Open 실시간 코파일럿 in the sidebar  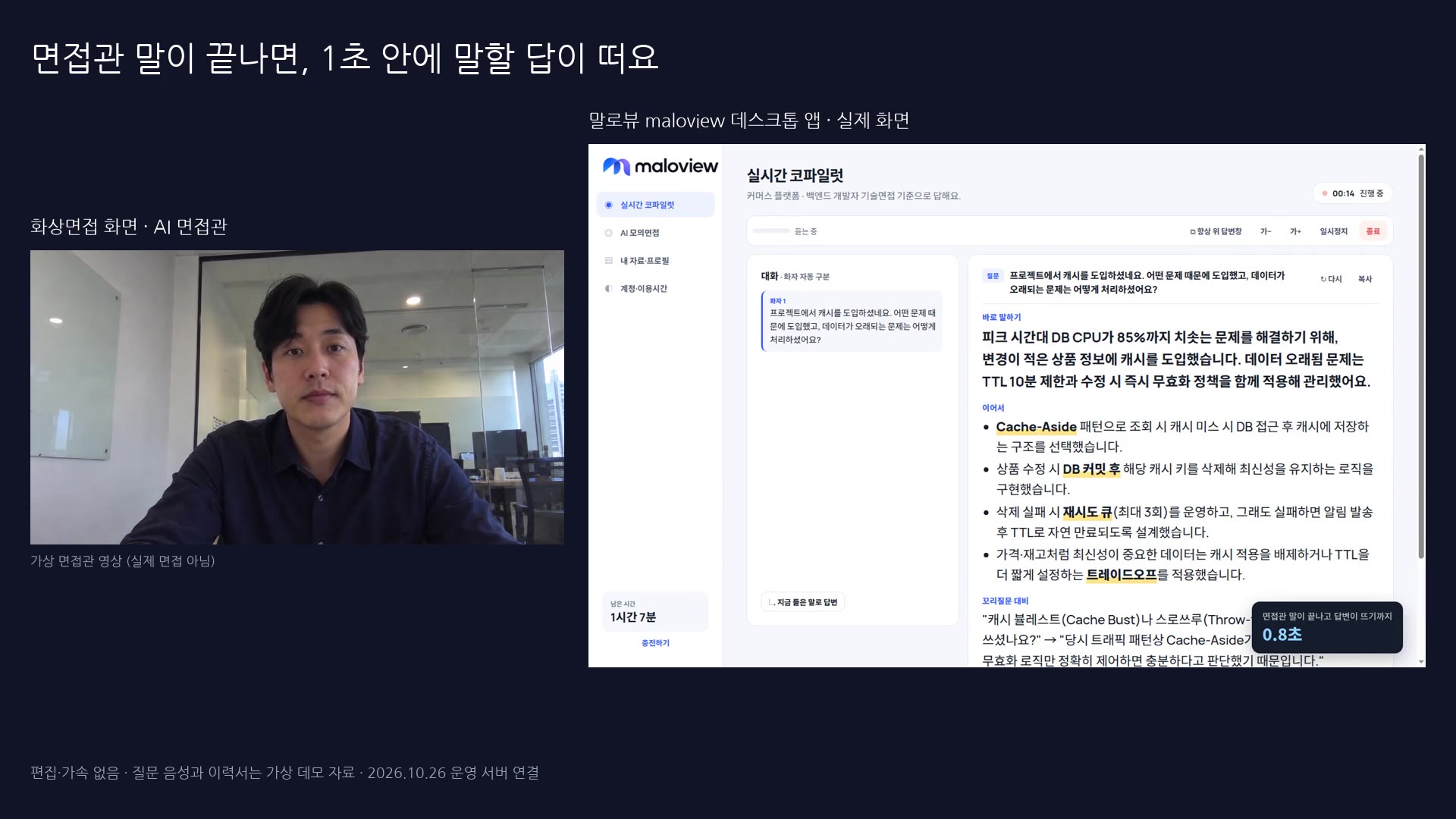[655, 205]
